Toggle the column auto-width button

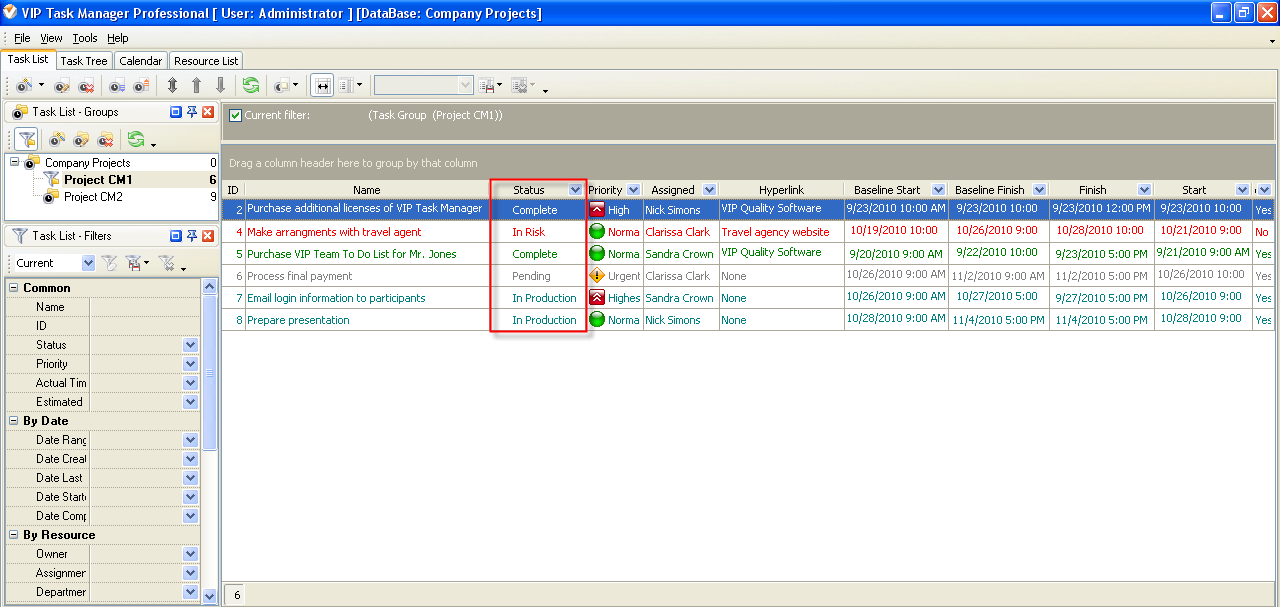click(322, 86)
